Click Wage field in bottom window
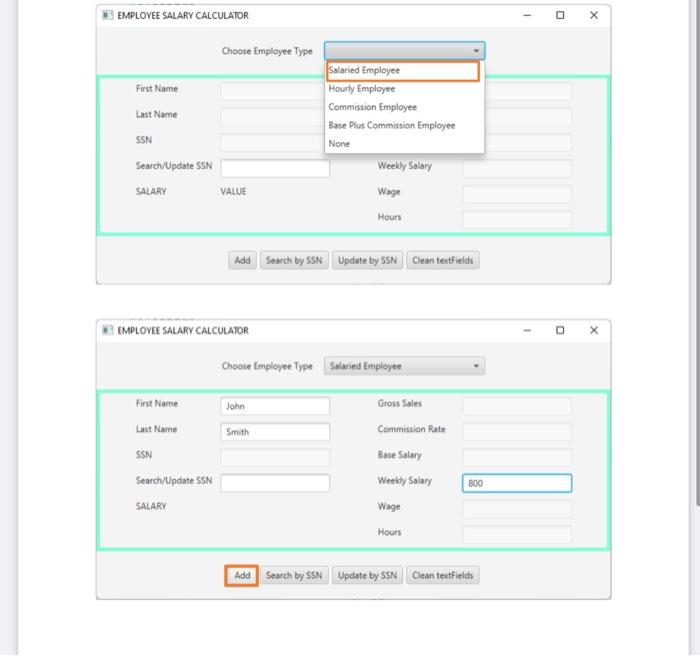Image resolution: width=700 pixels, height=656 pixels. [517, 509]
